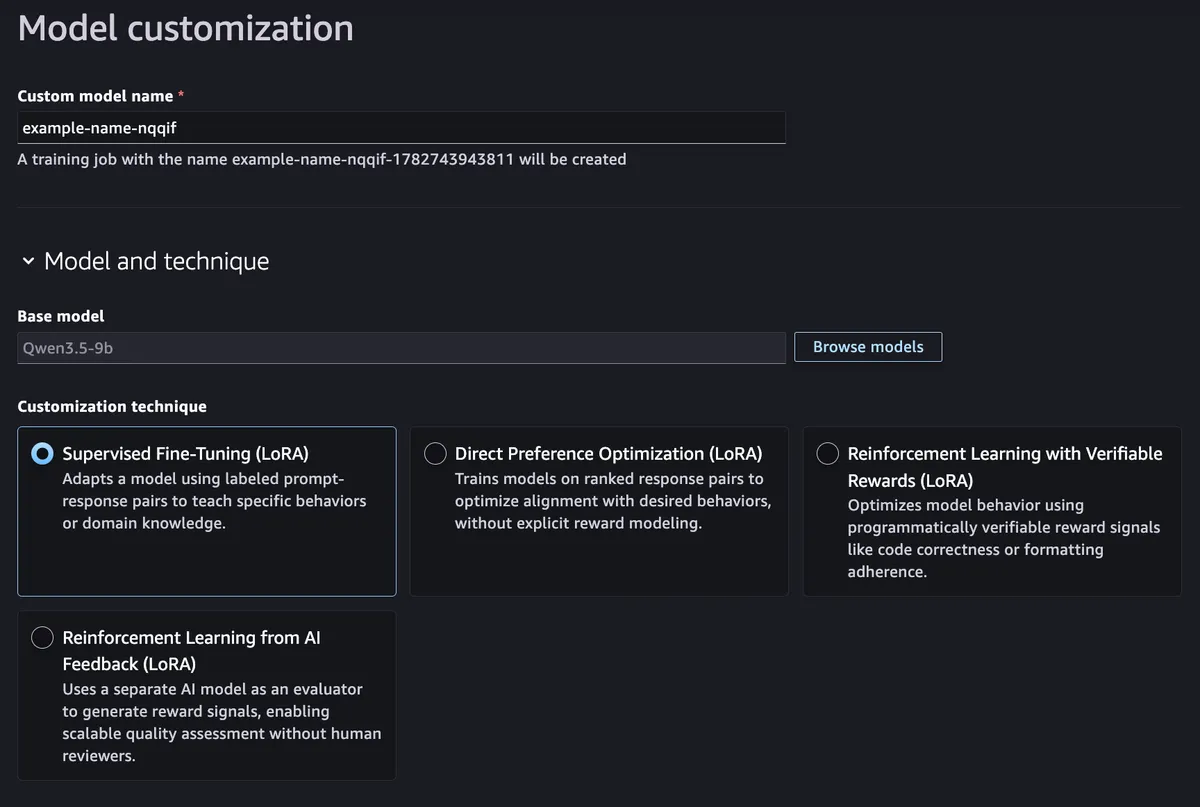
Task: Click the Reinforcement Learning with Verifiable Rewards title
Action: coord(1005,467)
